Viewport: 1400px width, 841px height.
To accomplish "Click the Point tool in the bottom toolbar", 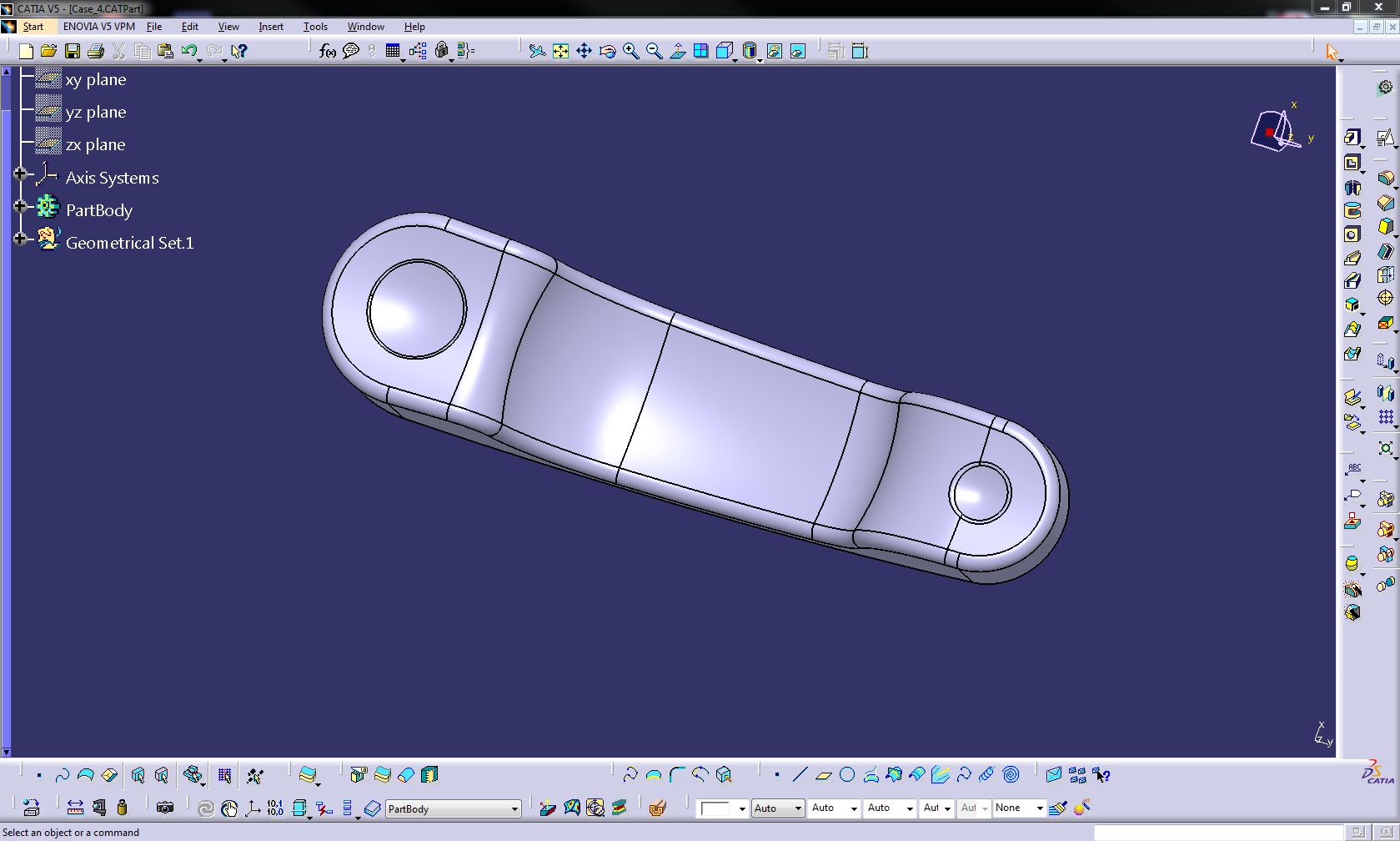I will click(x=777, y=775).
